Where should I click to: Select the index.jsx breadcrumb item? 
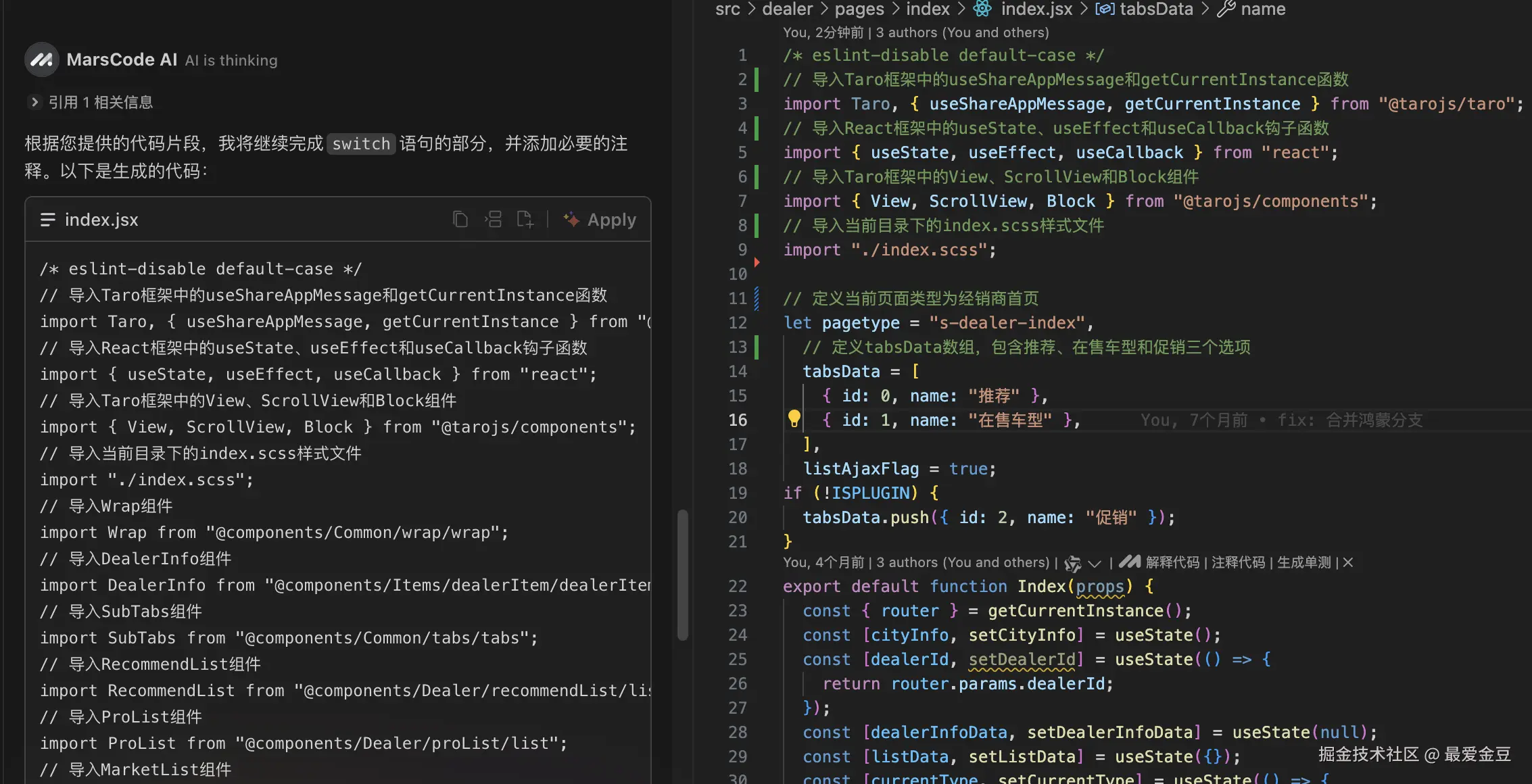1036,9
